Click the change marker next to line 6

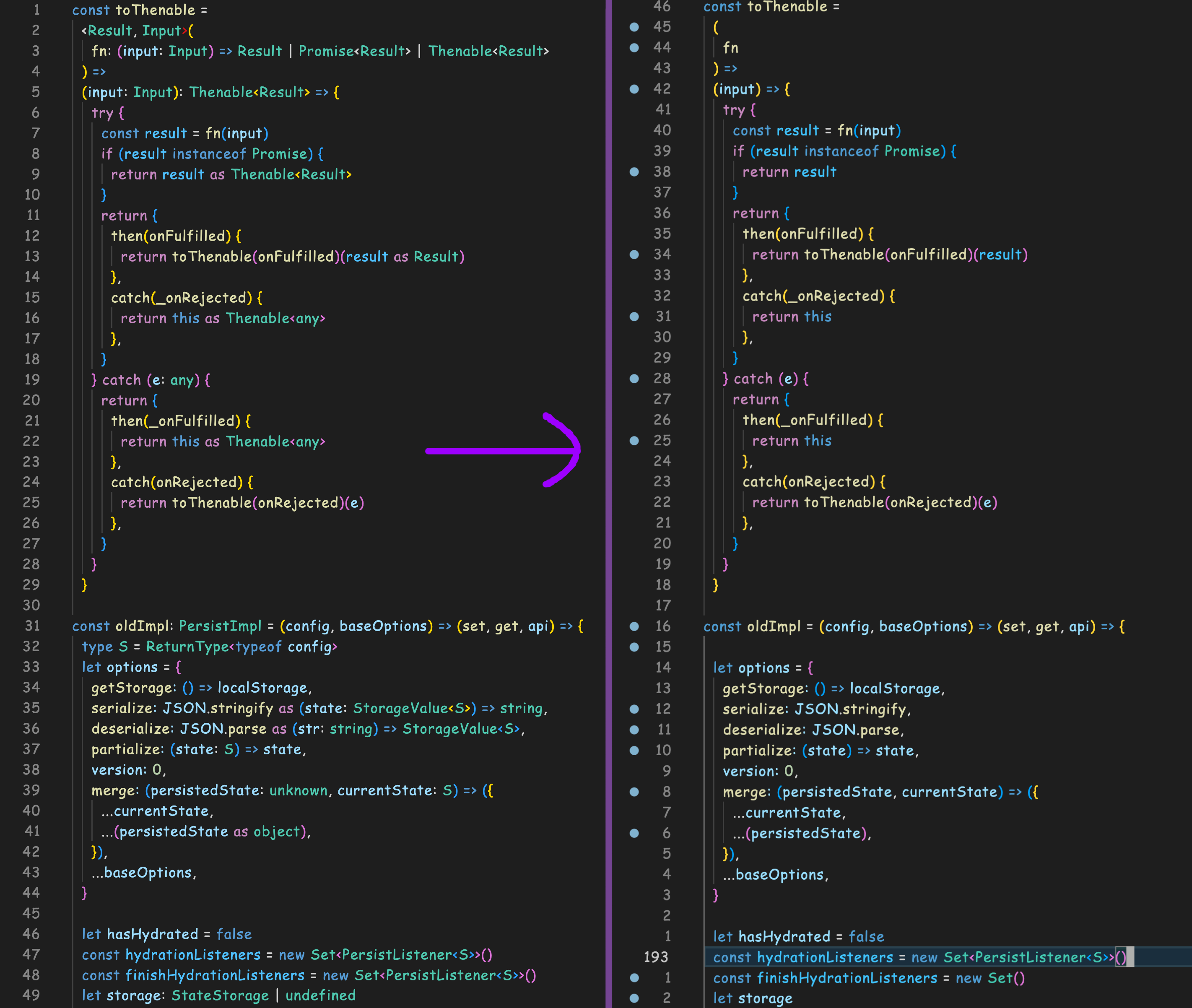tap(634, 833)
